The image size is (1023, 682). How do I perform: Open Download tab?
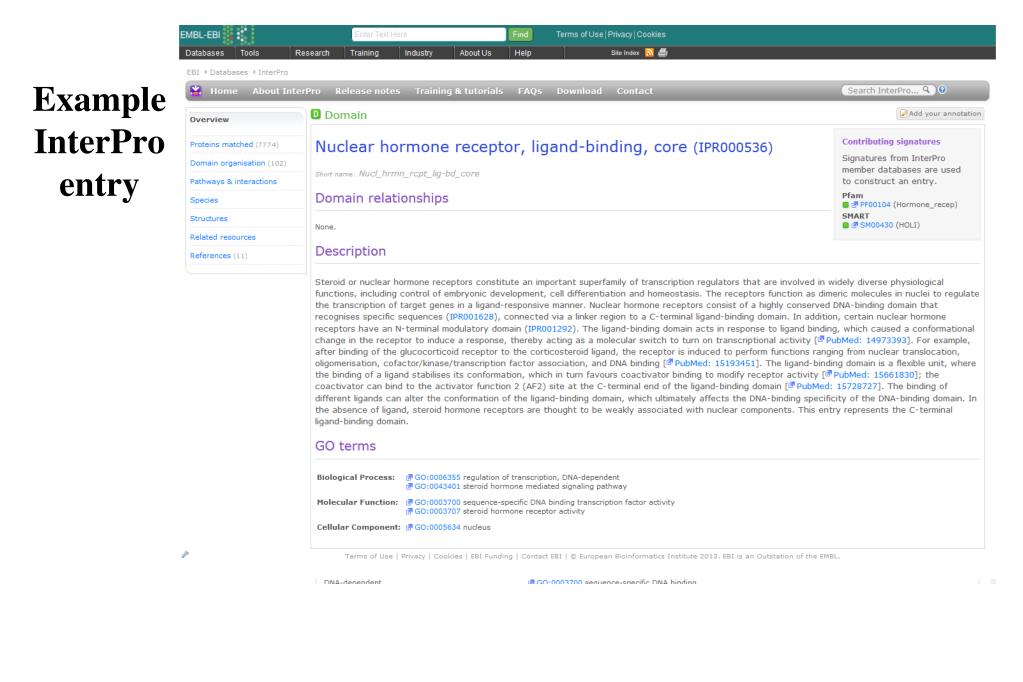point(579,91)
